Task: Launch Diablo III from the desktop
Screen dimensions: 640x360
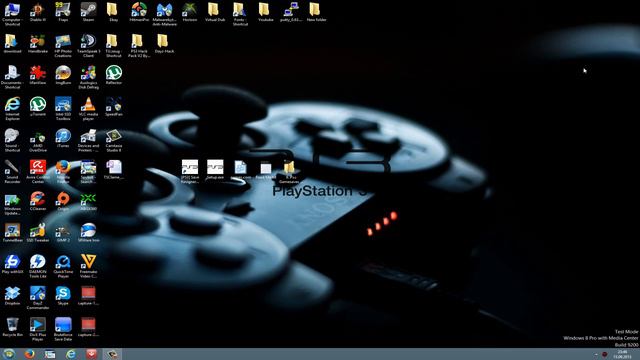Action: [38, 12]
